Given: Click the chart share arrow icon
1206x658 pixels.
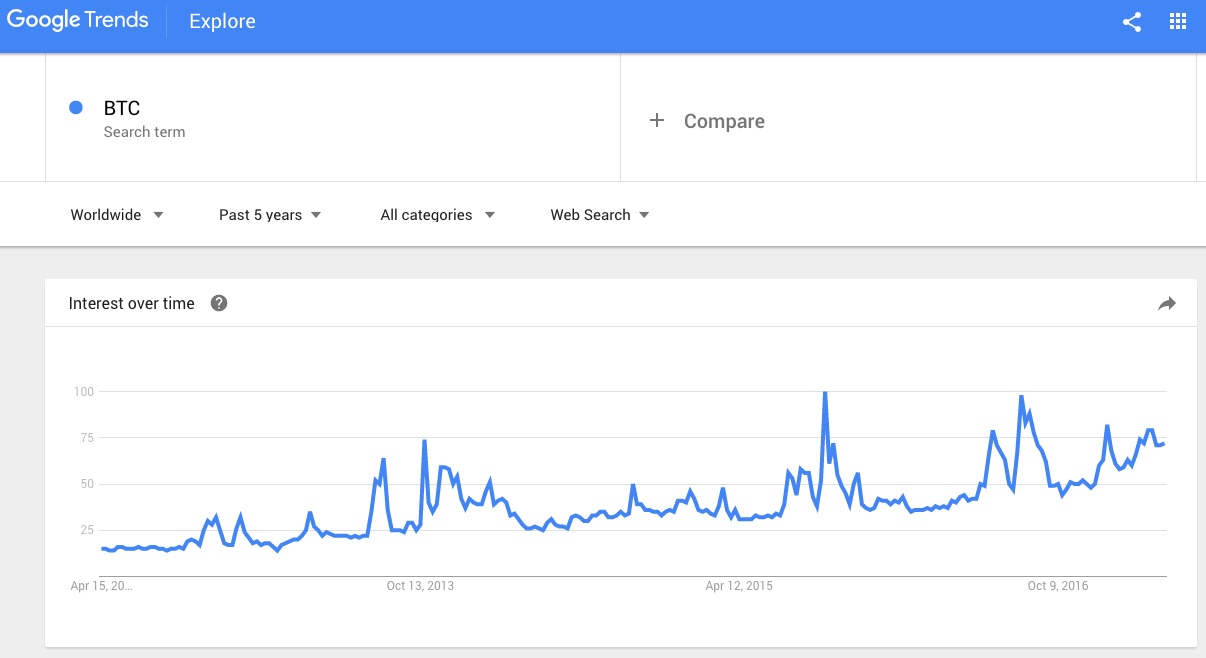Looking at the screenshot, I should click(x=1166, y=304).
